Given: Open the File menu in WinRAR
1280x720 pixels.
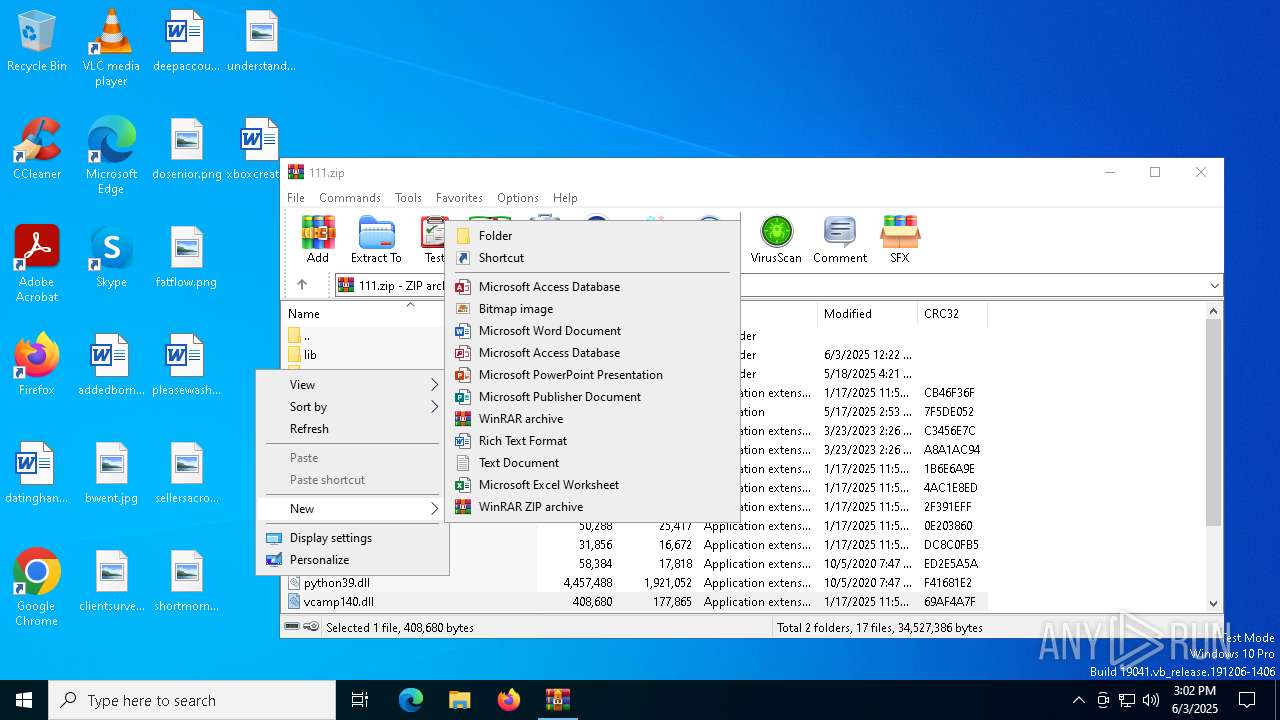Looking at the screenshot, I should pyautogui.click(x=296, y=198).
